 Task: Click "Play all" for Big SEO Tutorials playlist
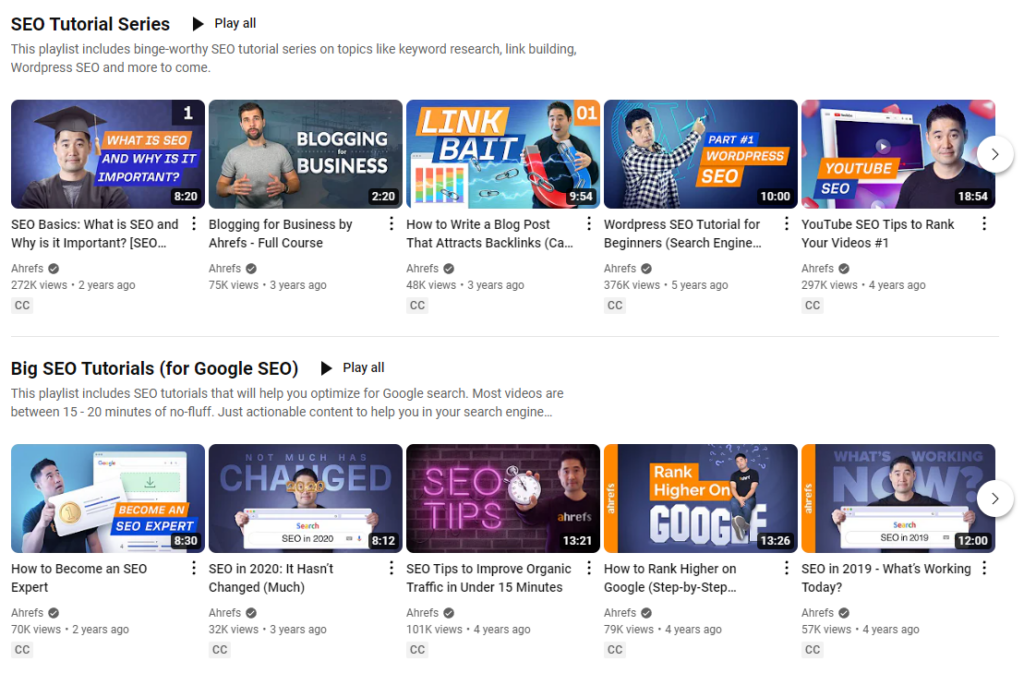(361, 368)
